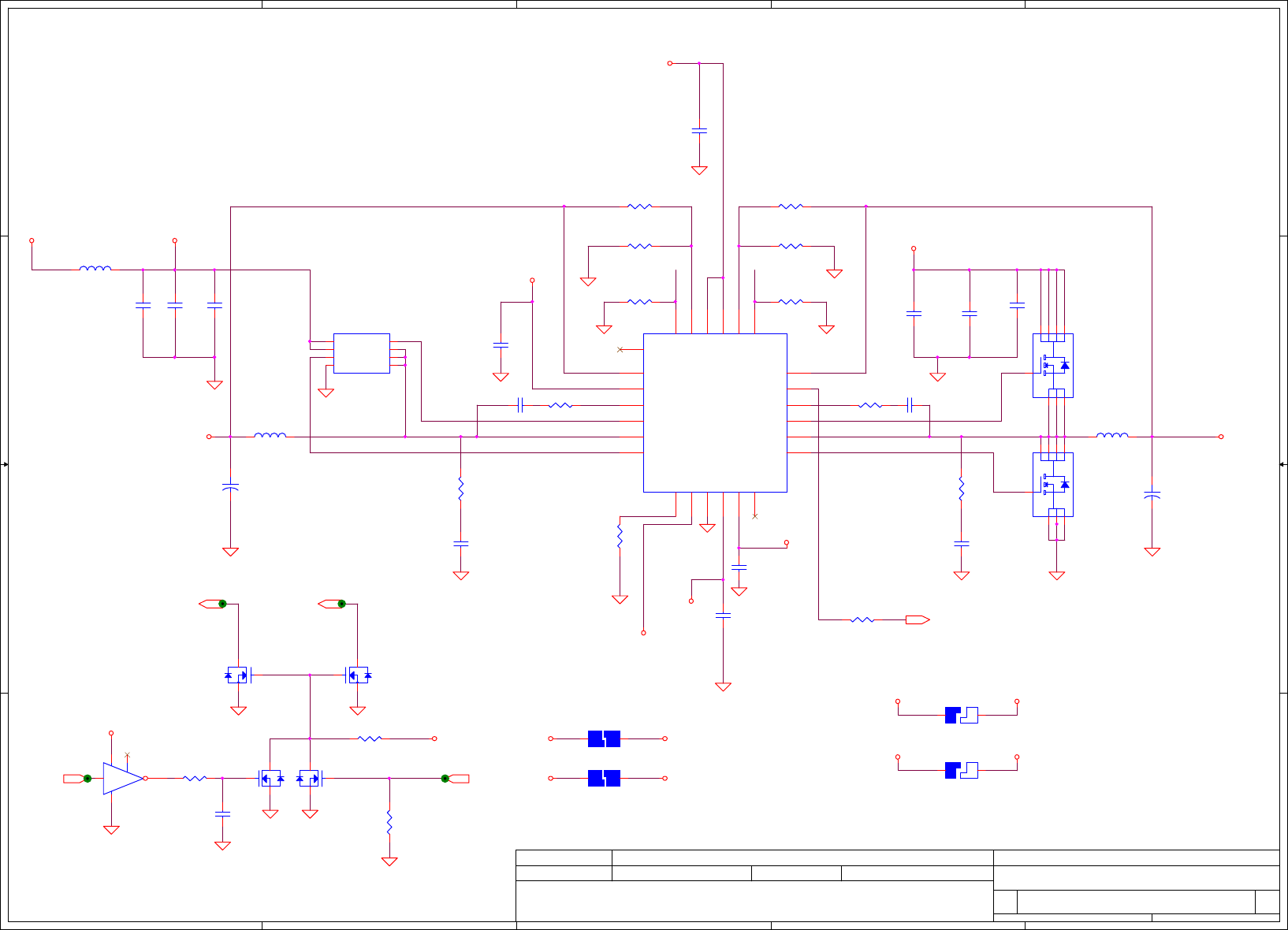Select the polarized capacitor on the left vertical rail

tap(230, 487)
